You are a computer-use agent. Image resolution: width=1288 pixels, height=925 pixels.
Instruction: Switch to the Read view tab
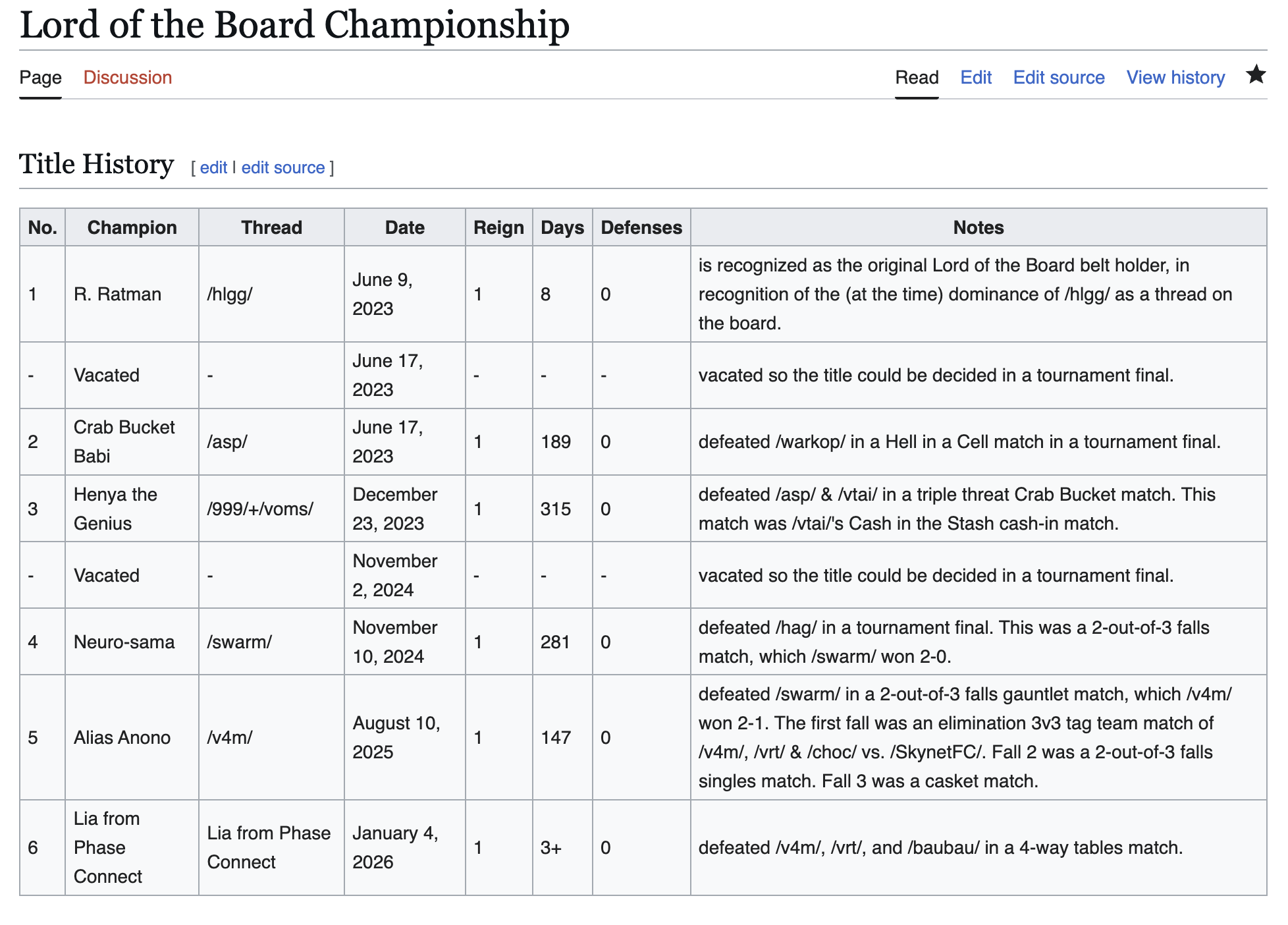tap(916, 78)
